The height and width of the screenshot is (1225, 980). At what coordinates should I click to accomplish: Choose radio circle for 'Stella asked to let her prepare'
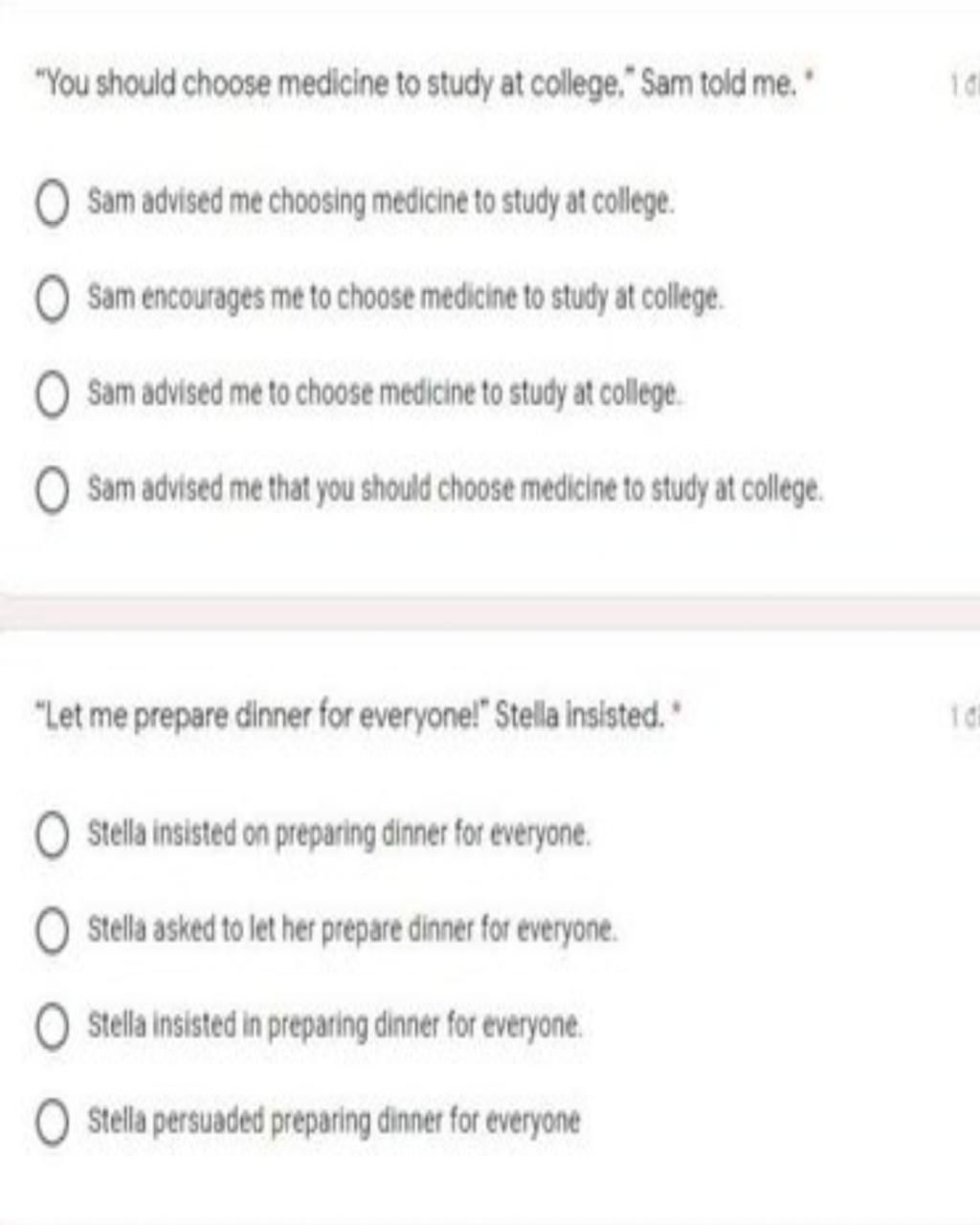[52, 930]
